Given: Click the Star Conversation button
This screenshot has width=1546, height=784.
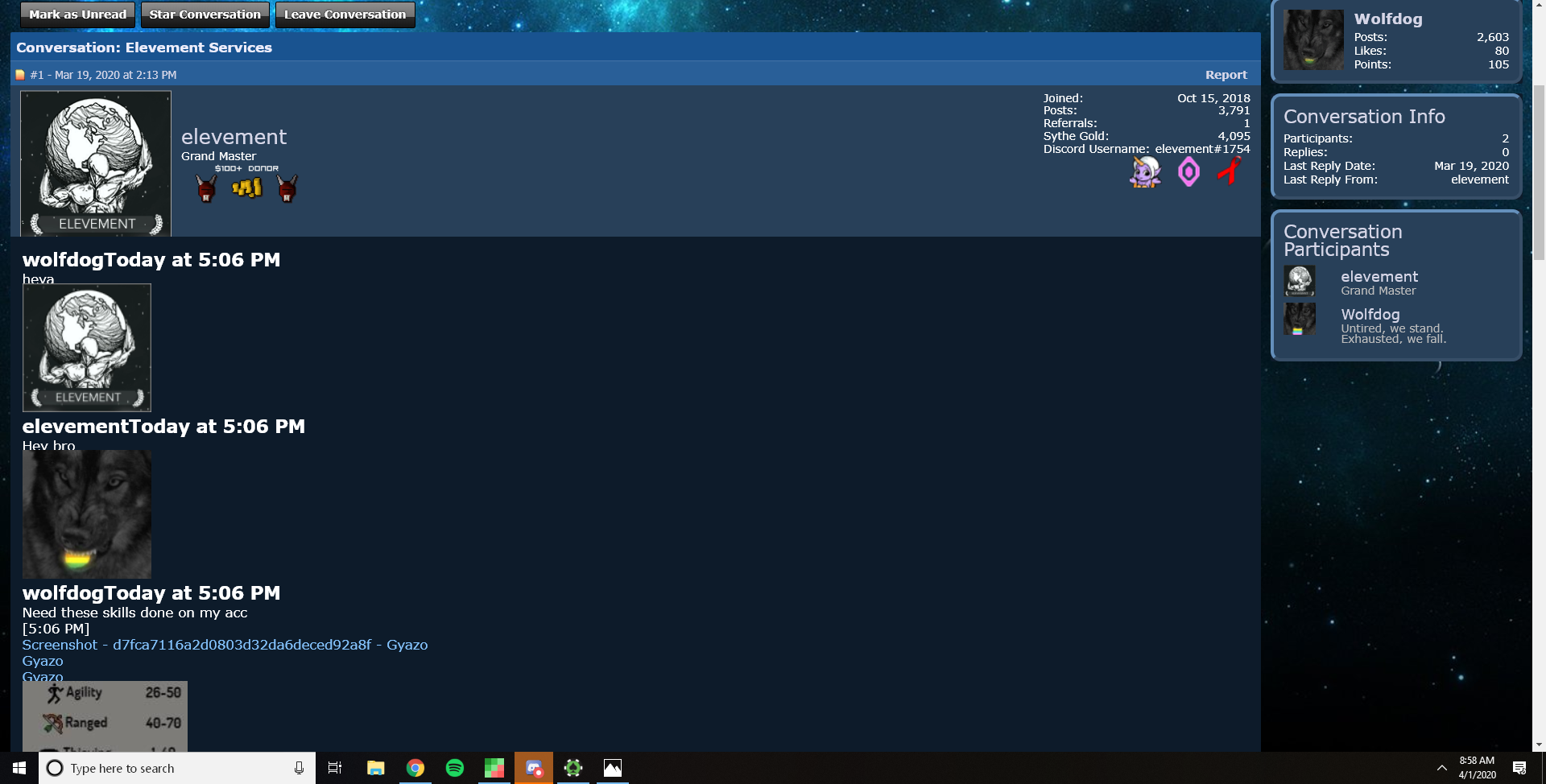Looking at the screenshot, I should click(x=205, y=14).
